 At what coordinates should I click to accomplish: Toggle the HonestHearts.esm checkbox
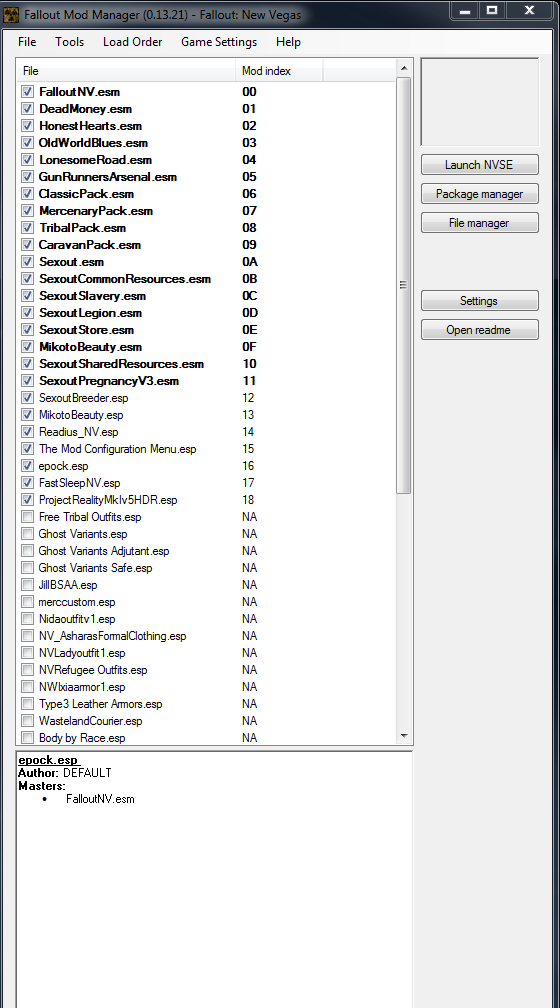[x=28, y=126]
